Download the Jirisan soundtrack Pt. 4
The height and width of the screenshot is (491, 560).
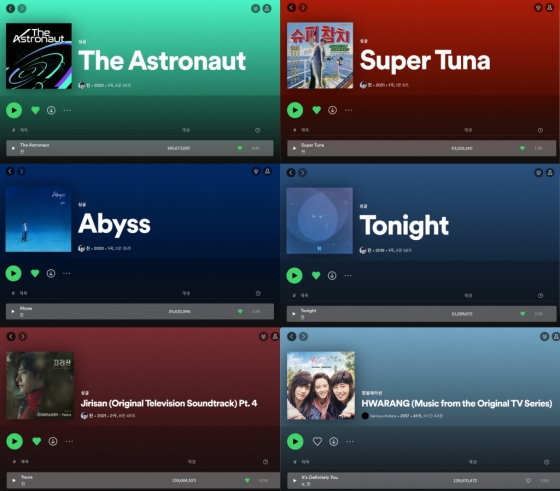click(x=53, y=442)
